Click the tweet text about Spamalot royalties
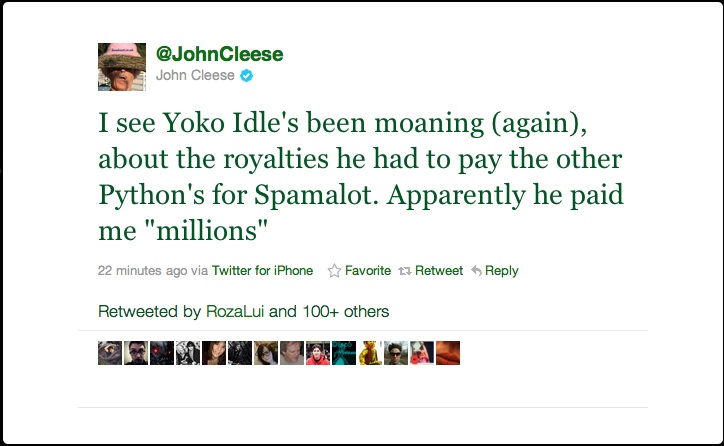 tap(369, 177)
